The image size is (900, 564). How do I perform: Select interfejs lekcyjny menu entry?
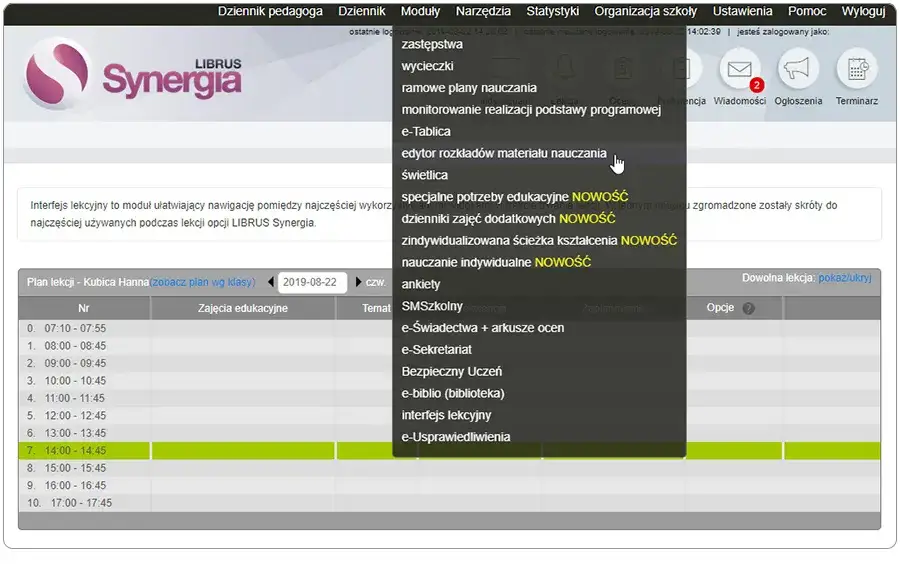tap(446, 415)
